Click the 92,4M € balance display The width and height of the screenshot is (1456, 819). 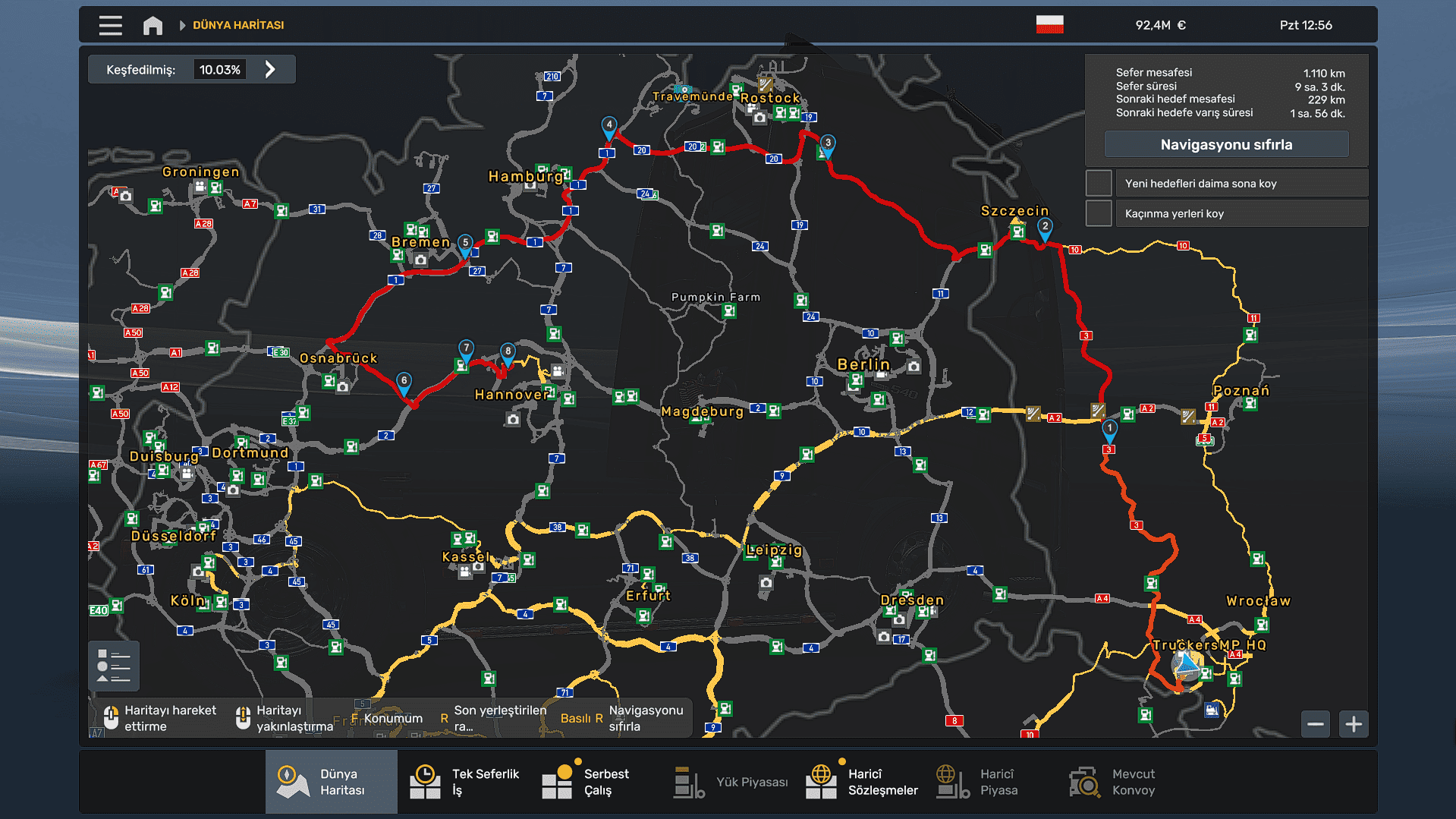click(x=1160, y=25)
